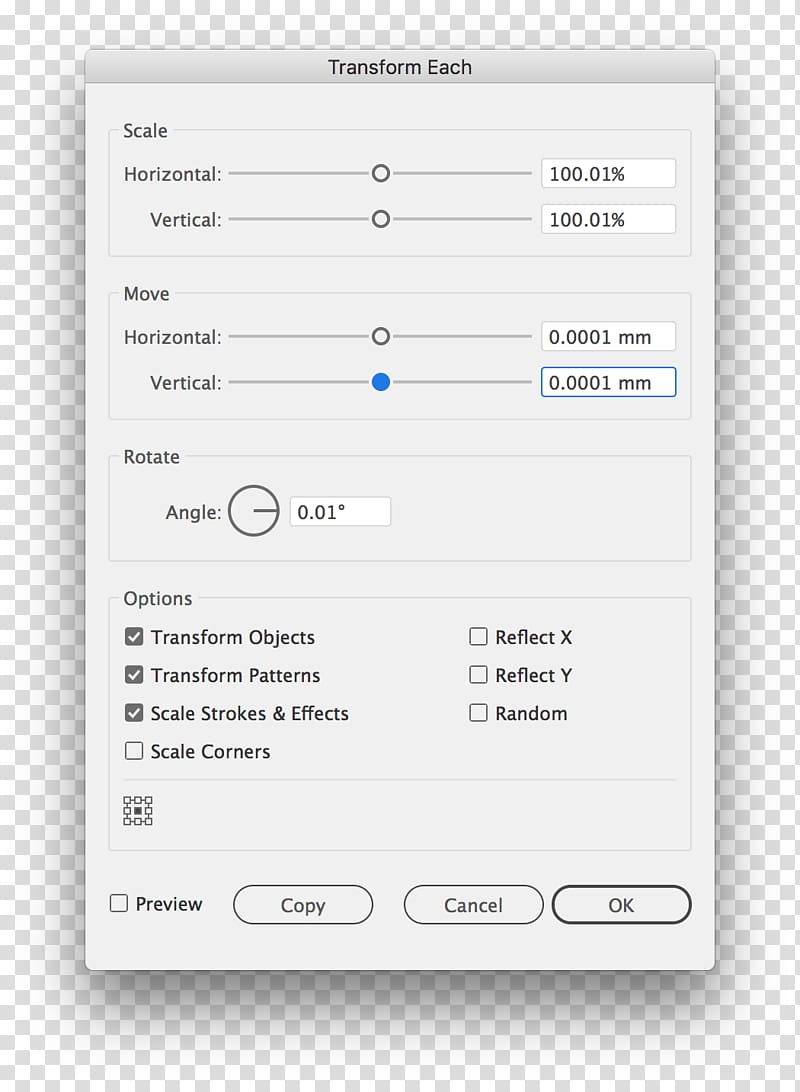
Task: Click the Scale Horizontal slider handle
Action: (x=381, y=173)
